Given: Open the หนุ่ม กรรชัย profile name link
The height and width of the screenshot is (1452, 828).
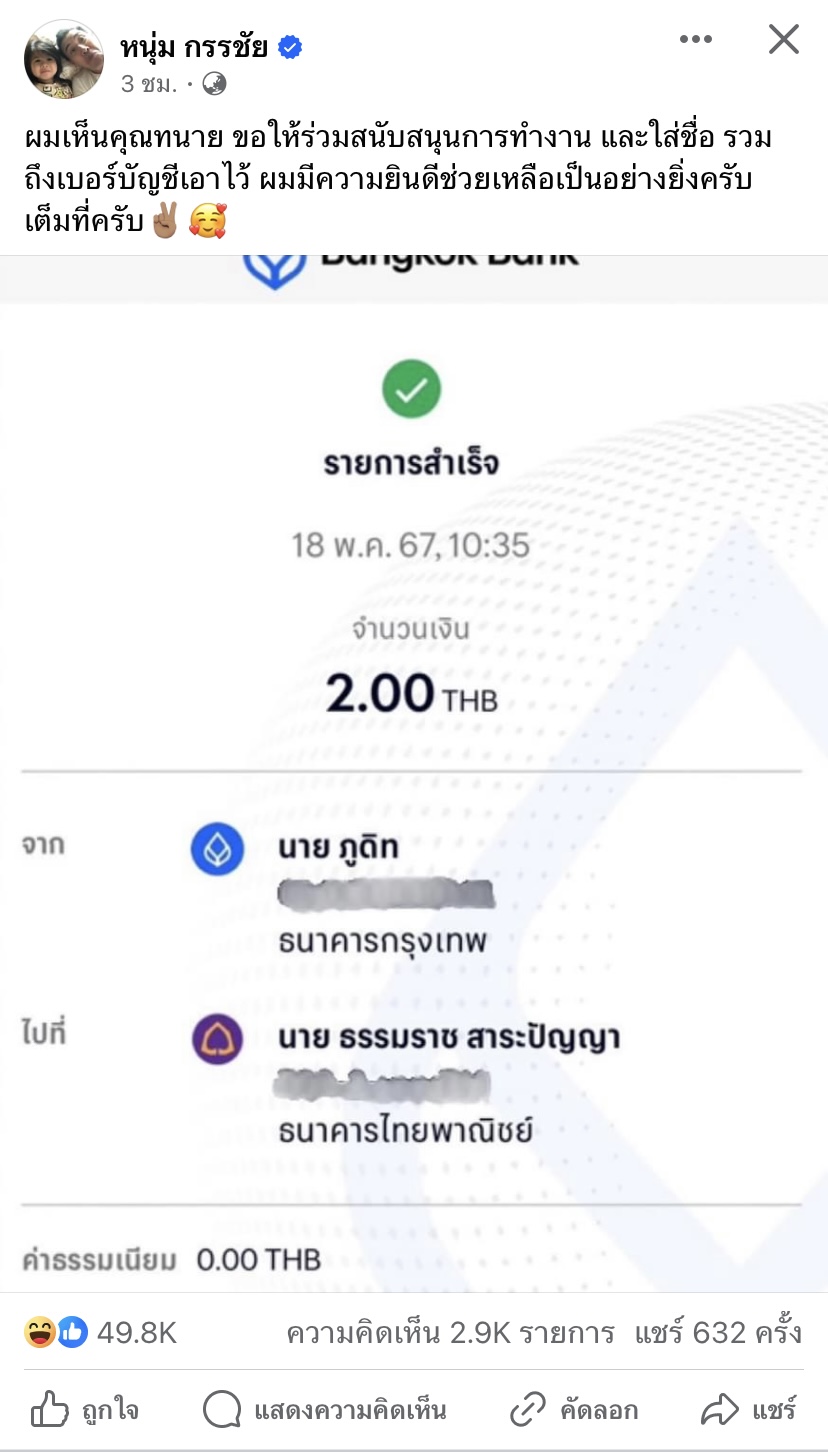Looking at the screenshot, I should click(194, 46).
